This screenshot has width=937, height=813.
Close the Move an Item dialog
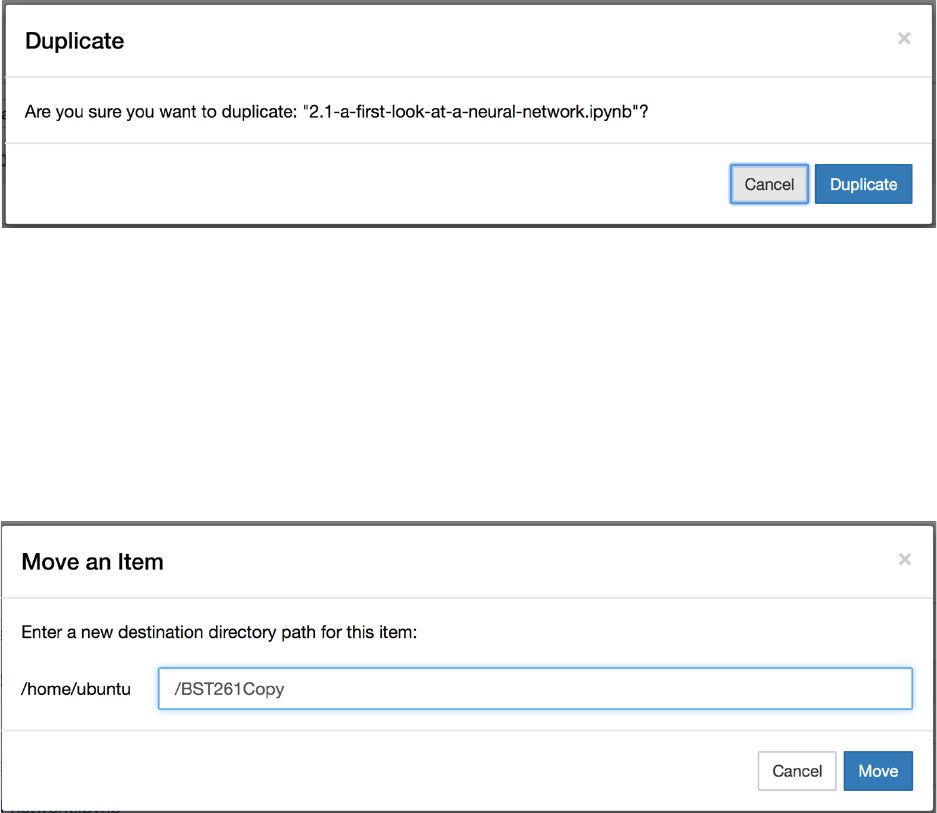pos(904,559)
